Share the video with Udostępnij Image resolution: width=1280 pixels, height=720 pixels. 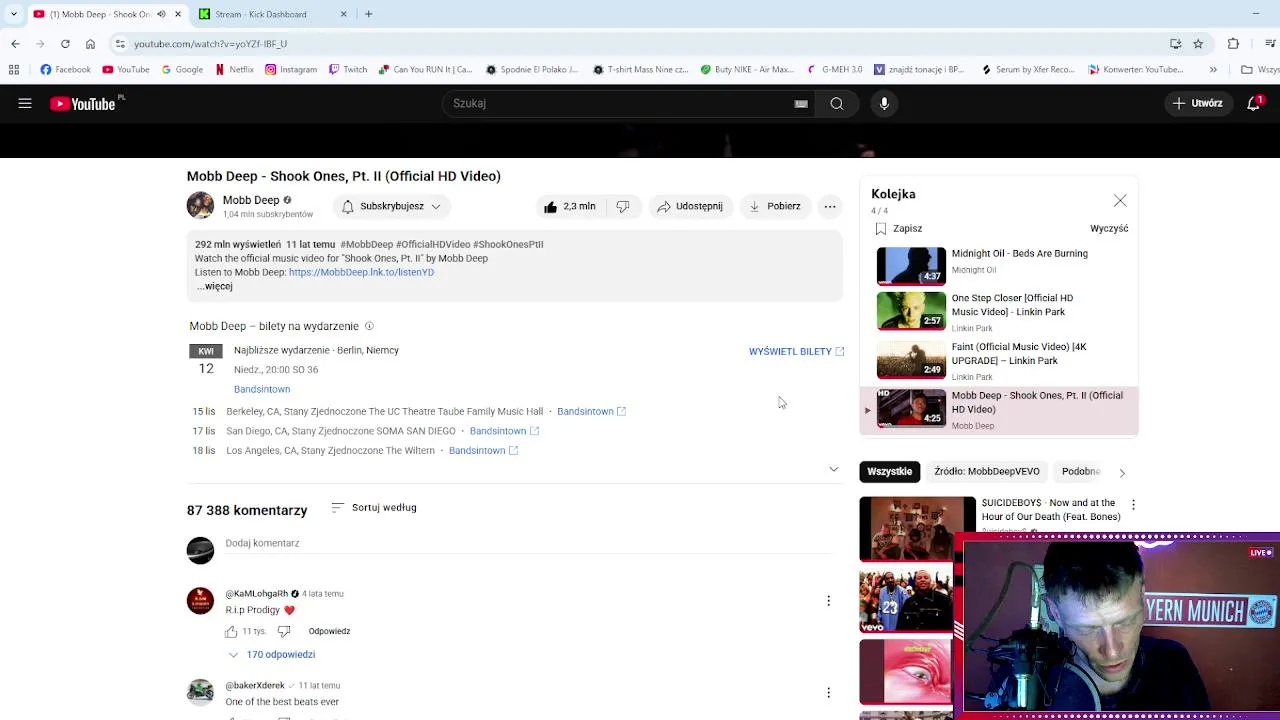(689, 206)
